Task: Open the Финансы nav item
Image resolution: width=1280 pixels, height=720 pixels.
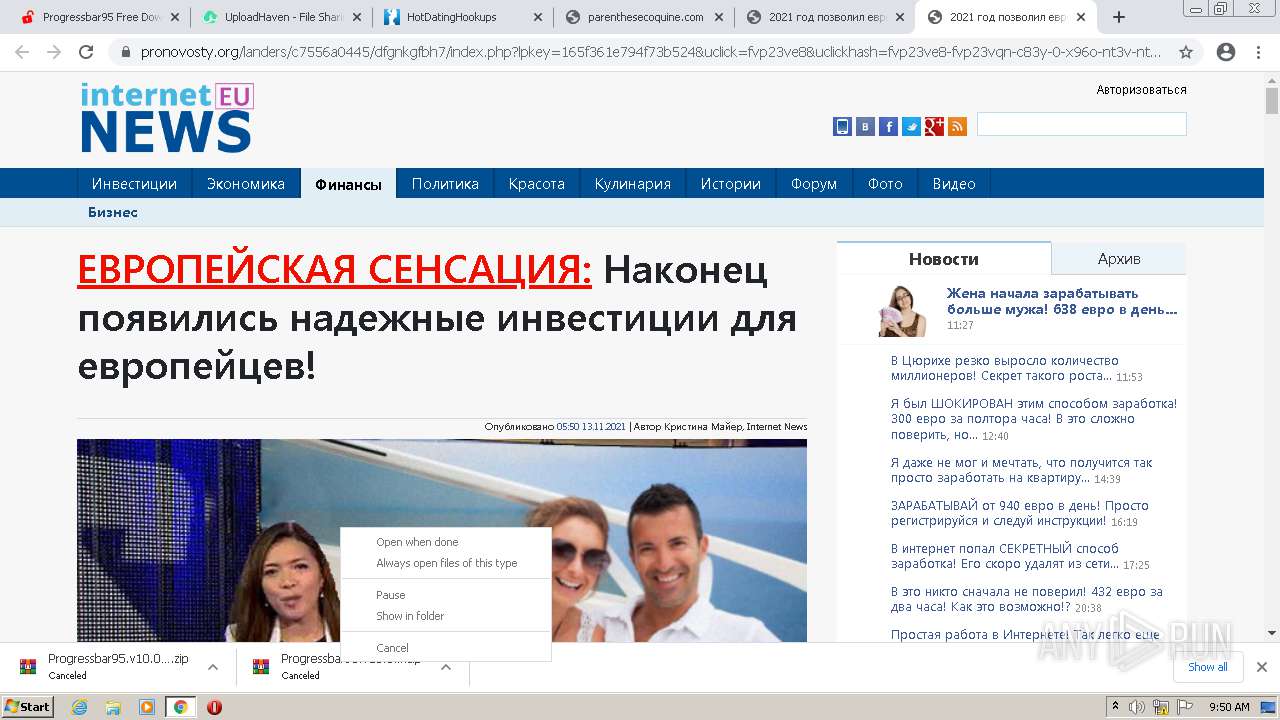Action: click(x=348, y=184)
